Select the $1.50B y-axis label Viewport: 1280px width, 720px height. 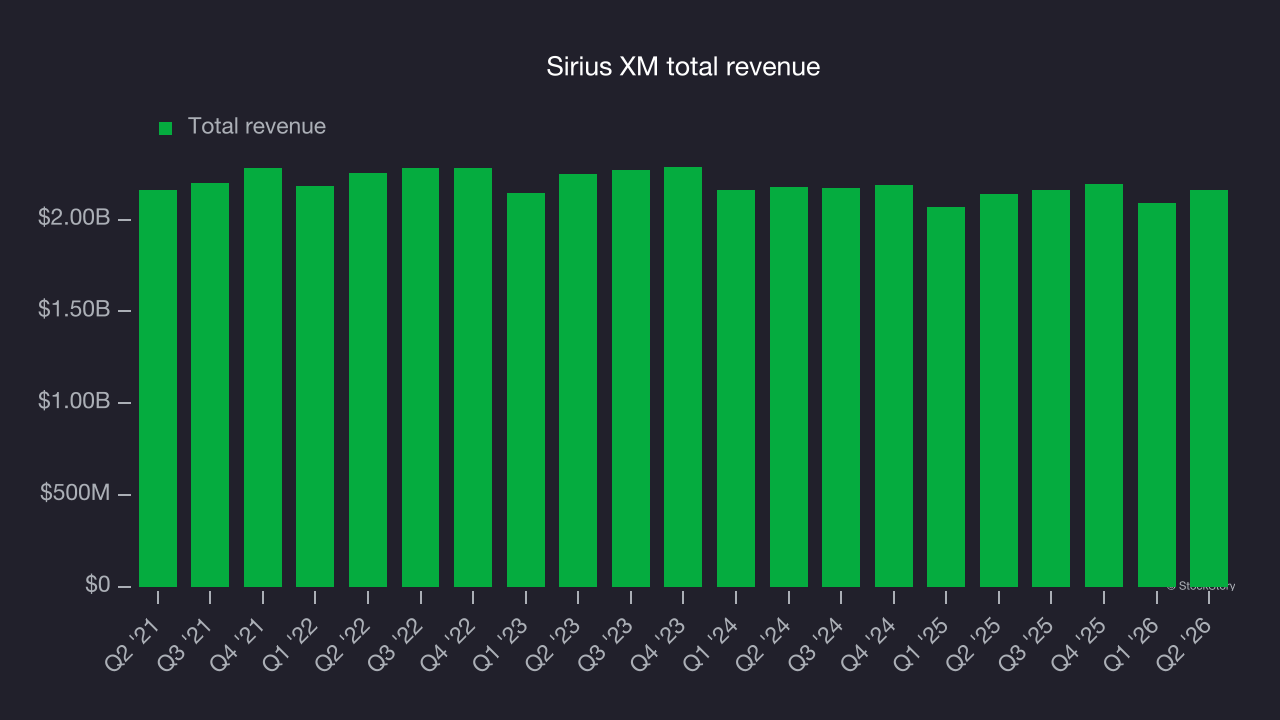click(x=74, y=310)
